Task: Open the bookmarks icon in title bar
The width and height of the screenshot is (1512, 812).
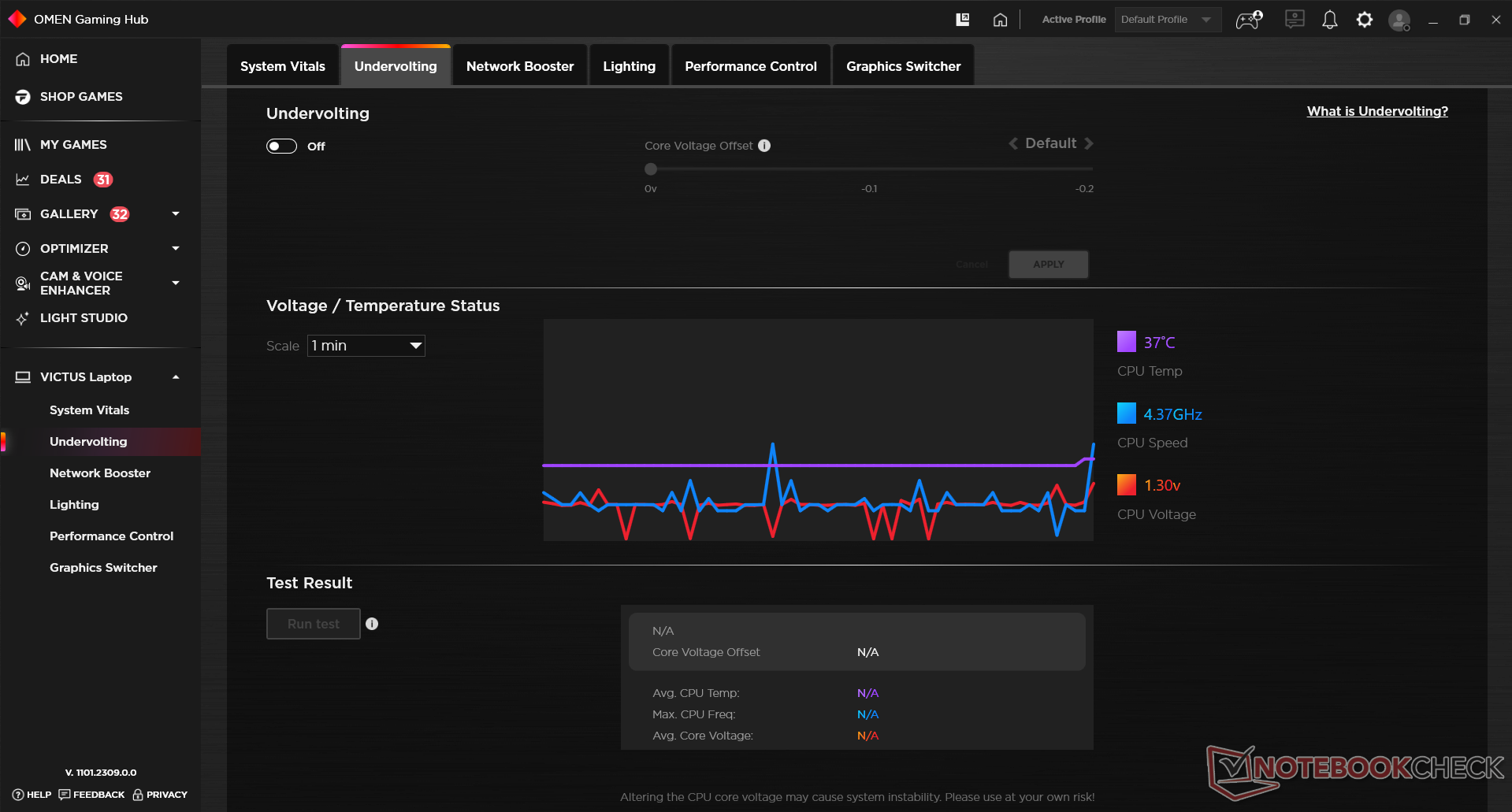Action: [x=962, y=20]
